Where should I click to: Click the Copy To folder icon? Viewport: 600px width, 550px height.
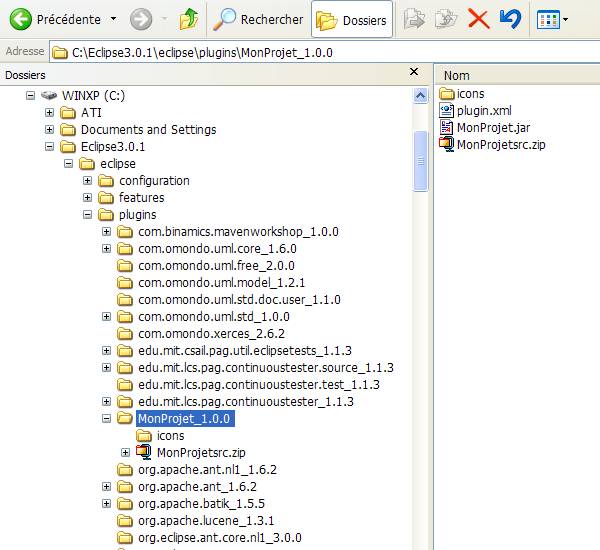tap(446, 19)
